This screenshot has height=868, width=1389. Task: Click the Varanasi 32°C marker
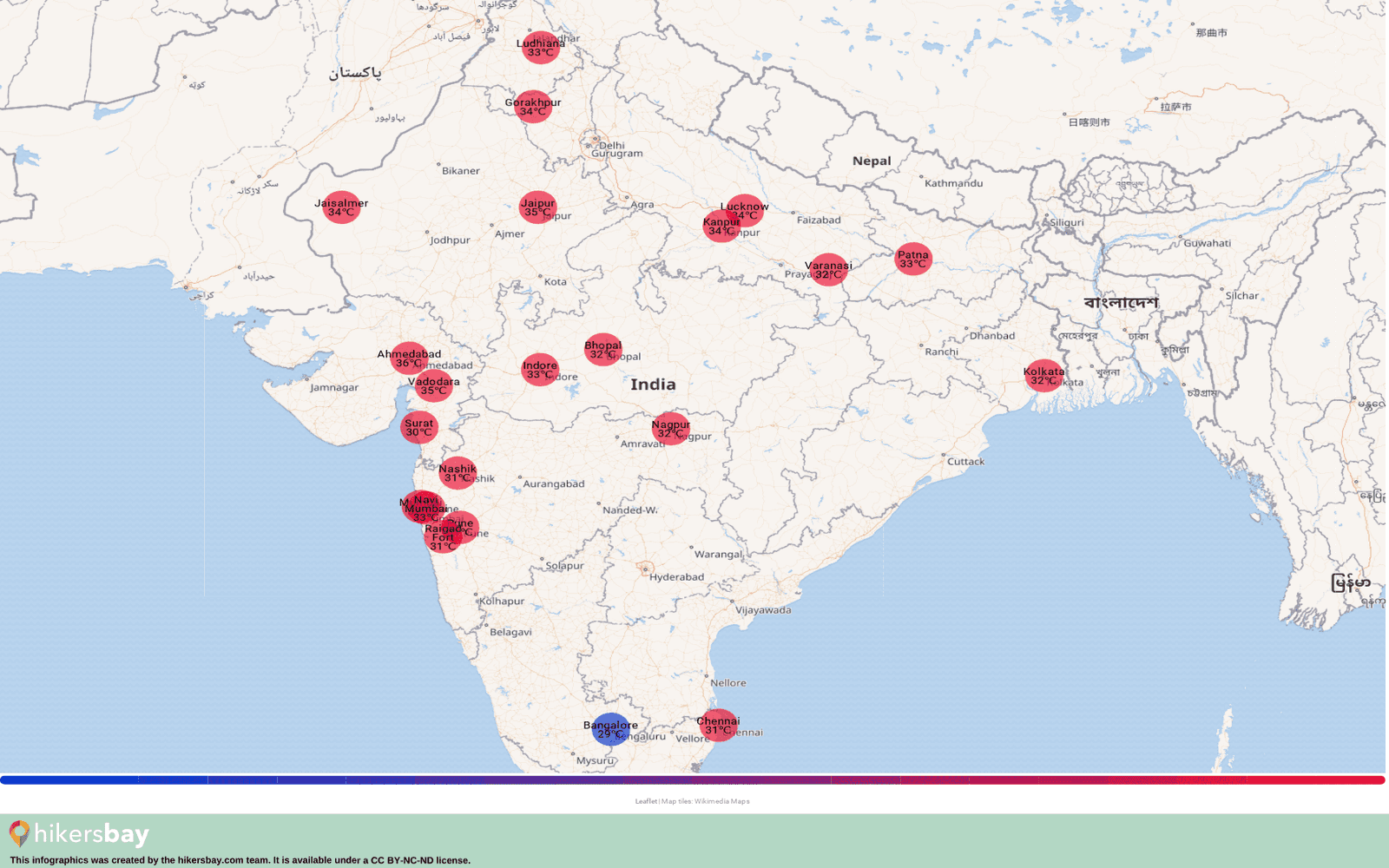[x=828, y=270]
